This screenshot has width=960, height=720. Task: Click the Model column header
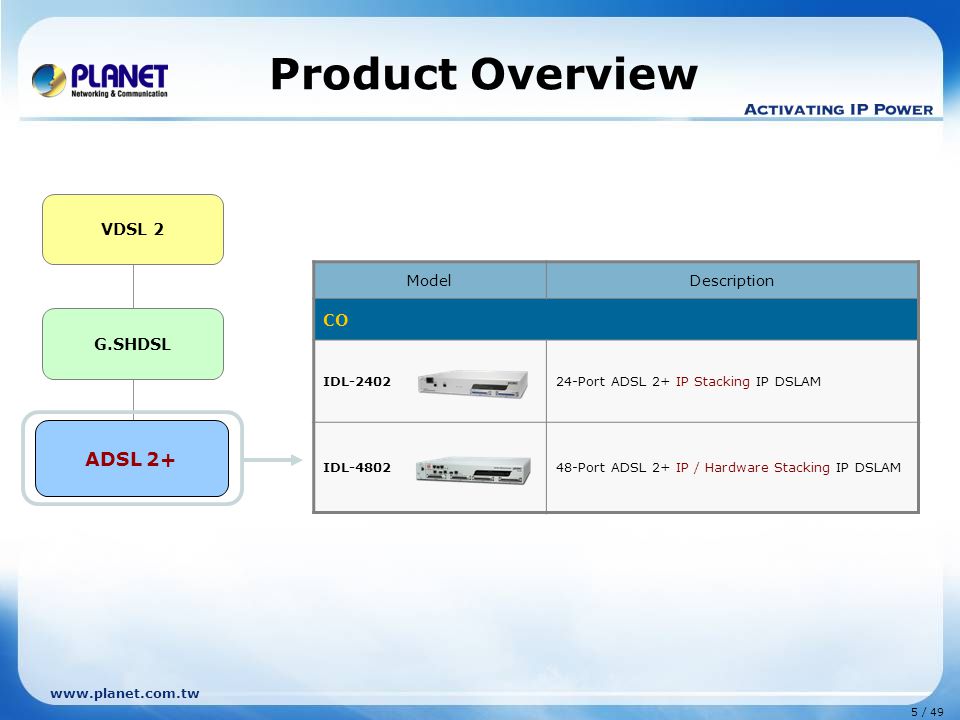[429, 280]
